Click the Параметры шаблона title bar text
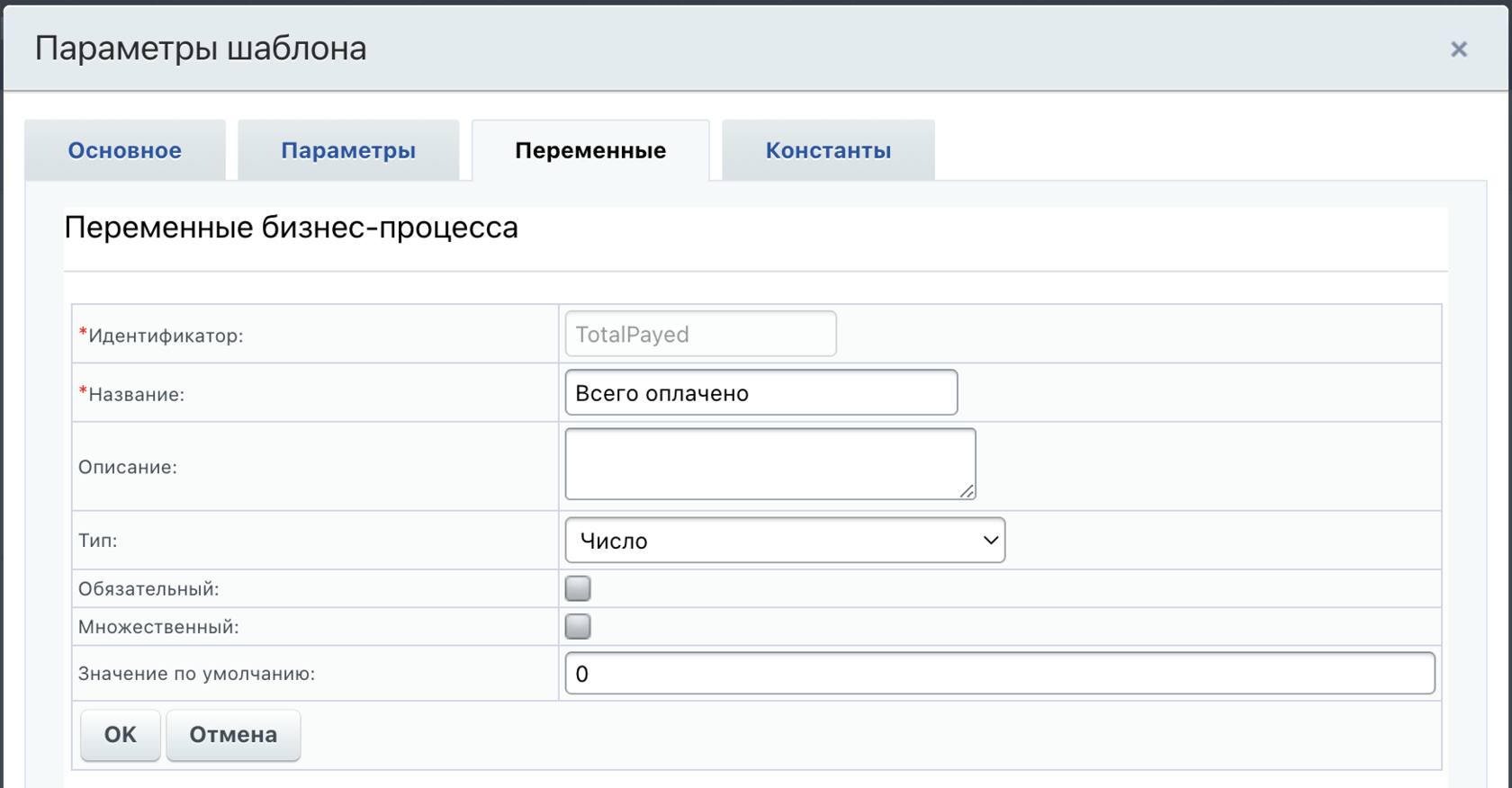This screenshot has width=1512, height=788. 201,49
